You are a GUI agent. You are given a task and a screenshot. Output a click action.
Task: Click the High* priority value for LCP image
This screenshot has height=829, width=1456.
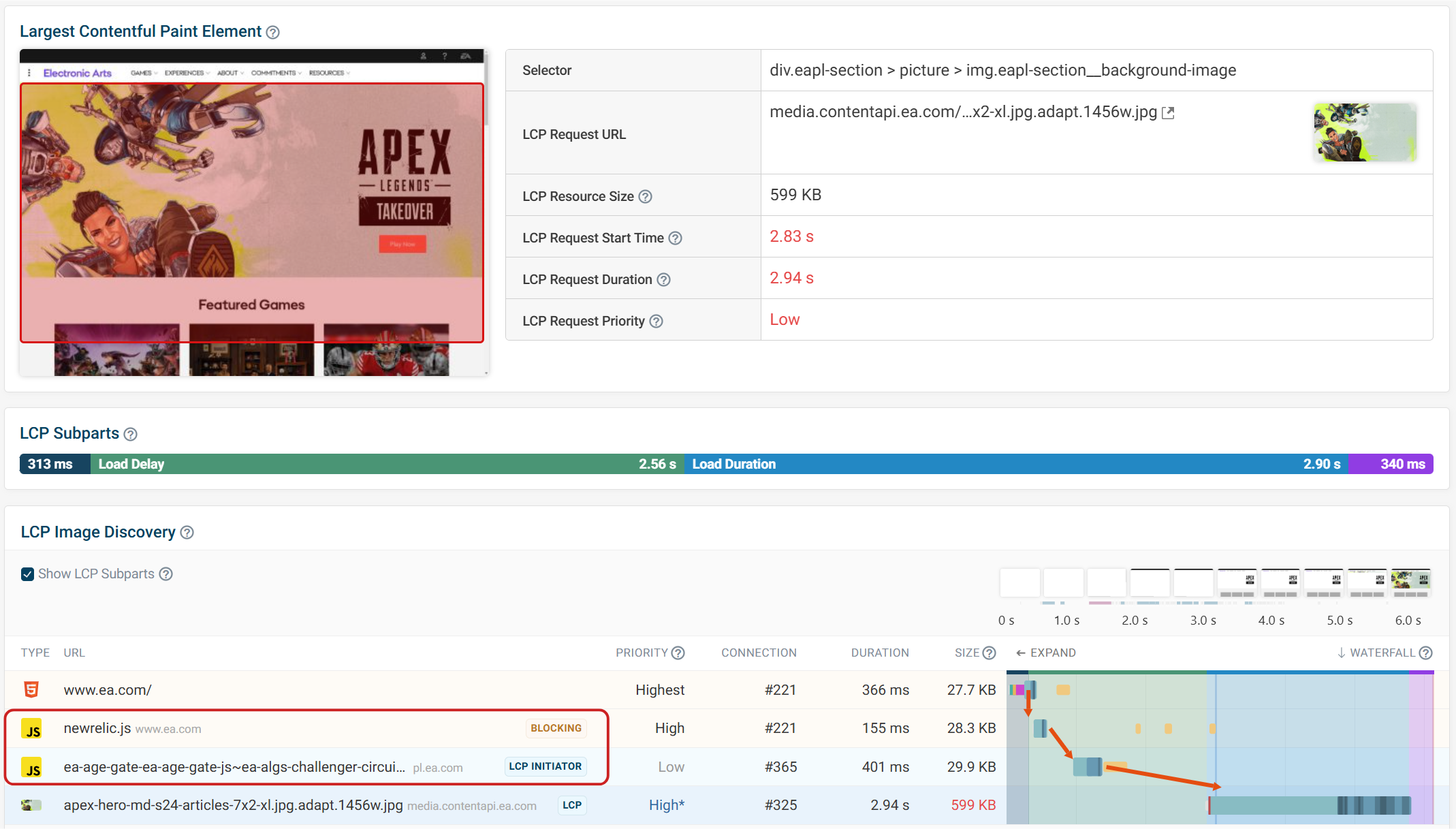(x=667, y=805)
